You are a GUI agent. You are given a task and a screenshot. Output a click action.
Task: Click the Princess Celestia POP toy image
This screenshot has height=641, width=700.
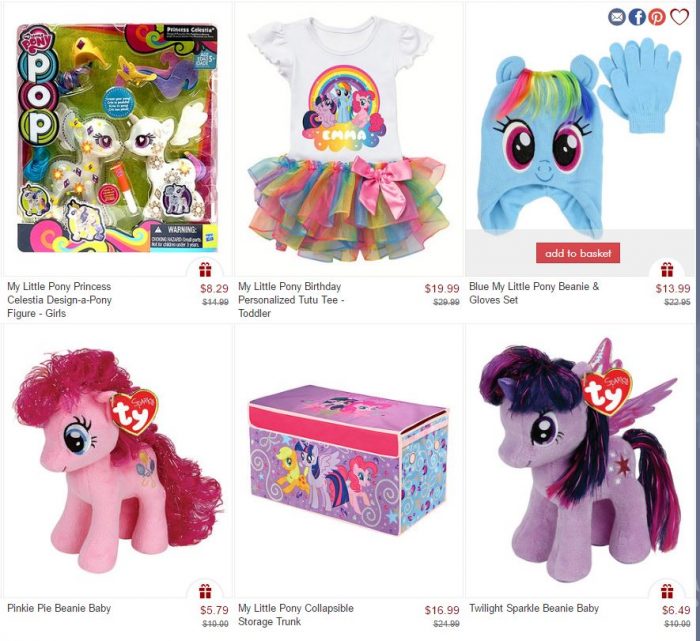pos(117,138)
